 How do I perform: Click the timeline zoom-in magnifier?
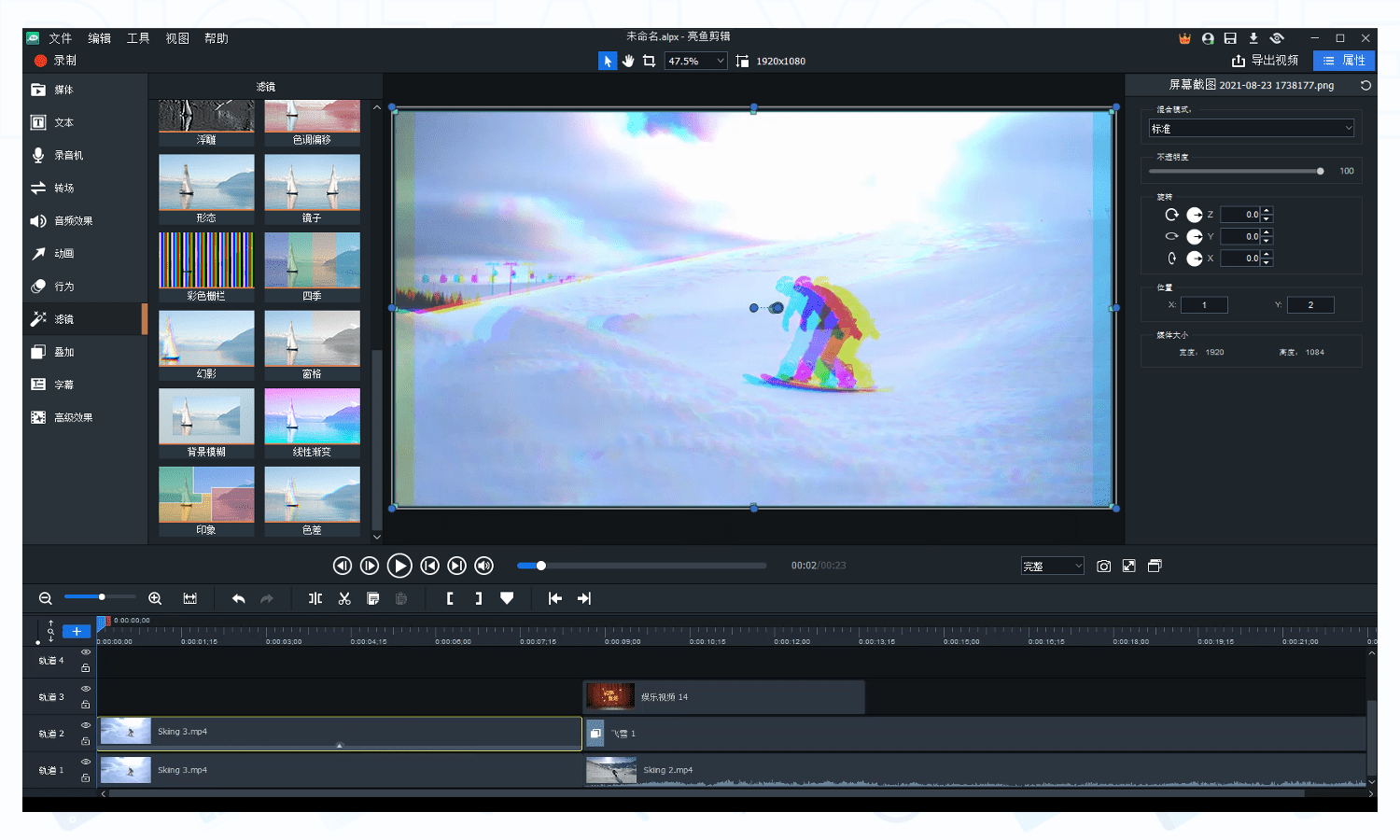point(155,598)
